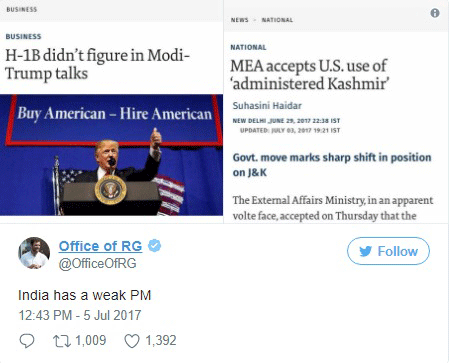Click the NEWS breadcrumb item
The image size is (449, 363).
[240, 20]
